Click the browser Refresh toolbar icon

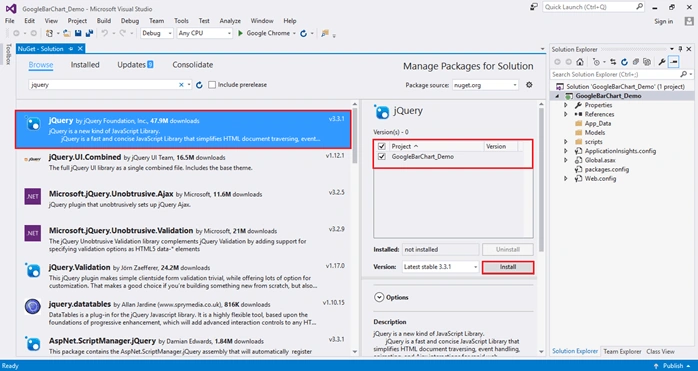point(304,33)
